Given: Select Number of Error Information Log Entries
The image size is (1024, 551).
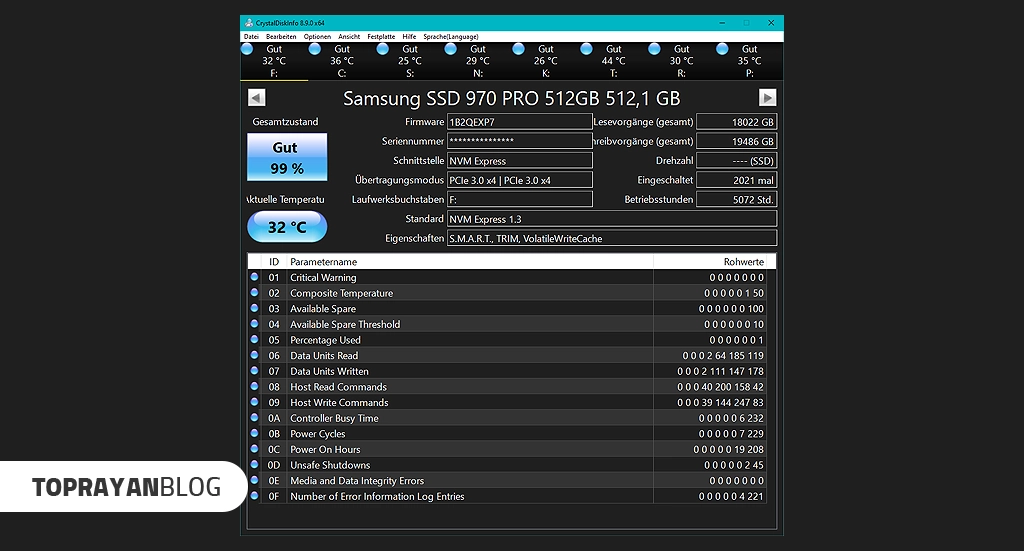Looking at the screenshot, I should point(506,497).
